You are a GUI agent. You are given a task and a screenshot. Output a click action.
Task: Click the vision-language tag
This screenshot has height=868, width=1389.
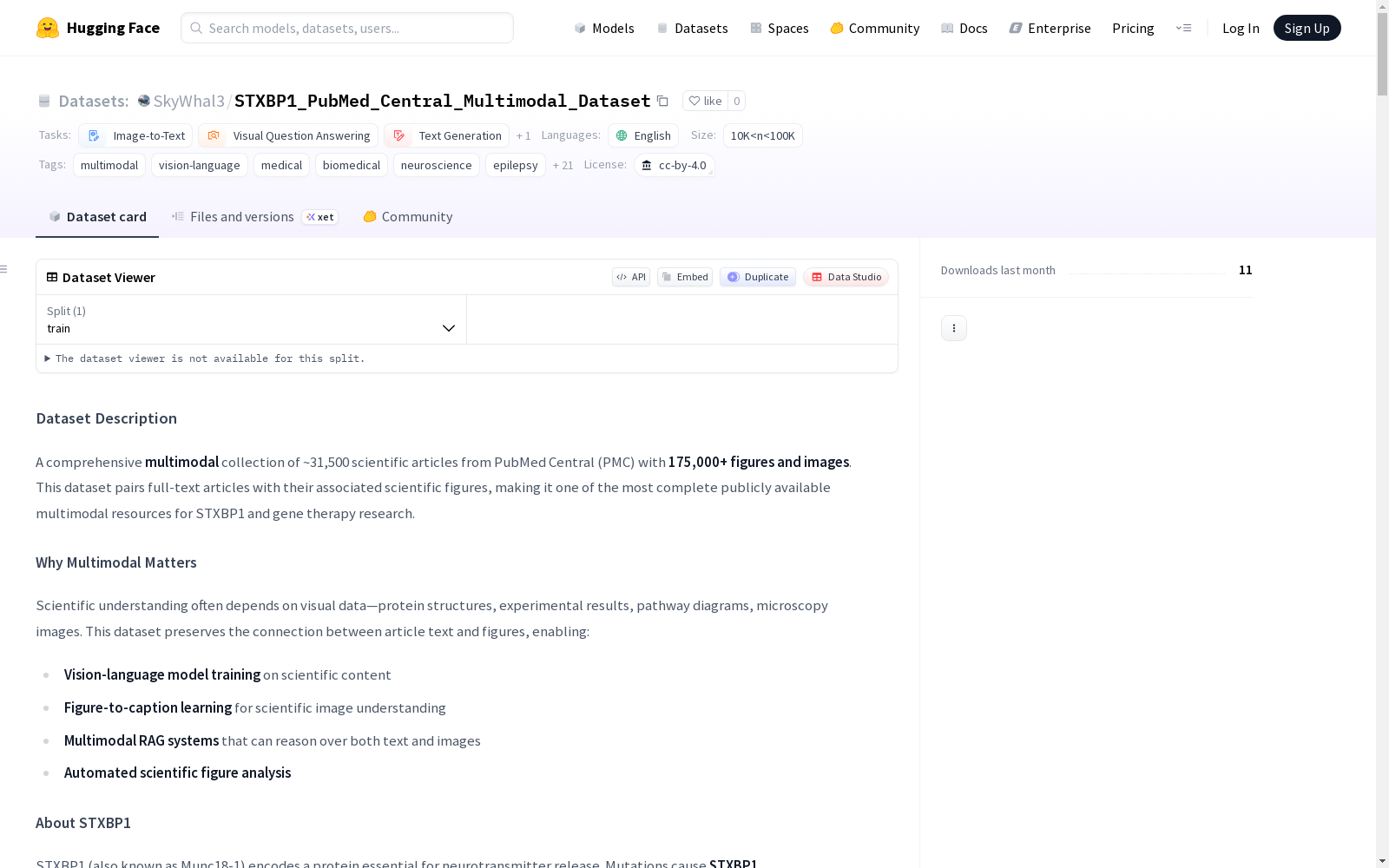pos(200,165)
